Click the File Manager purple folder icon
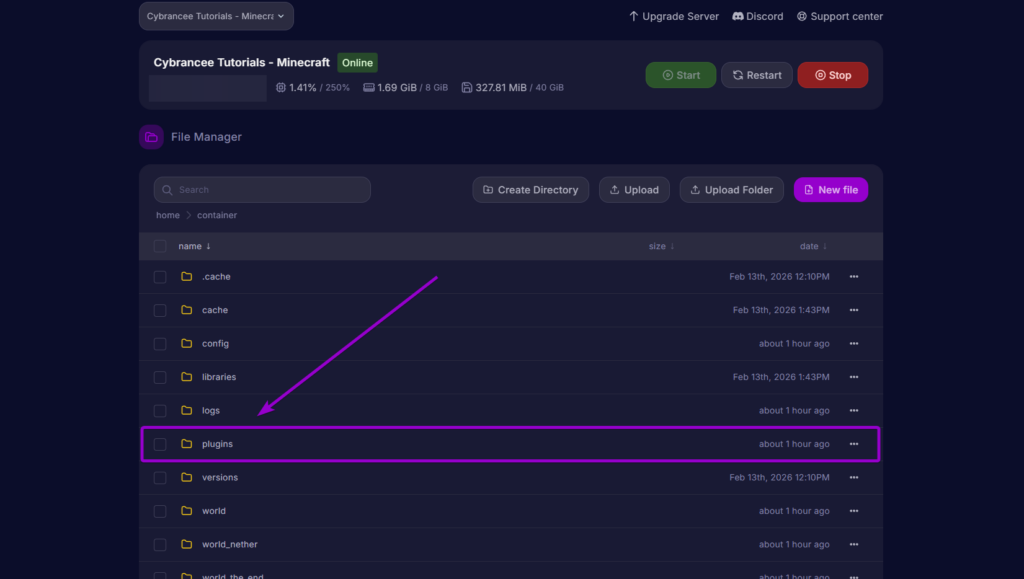 [151, 137]
